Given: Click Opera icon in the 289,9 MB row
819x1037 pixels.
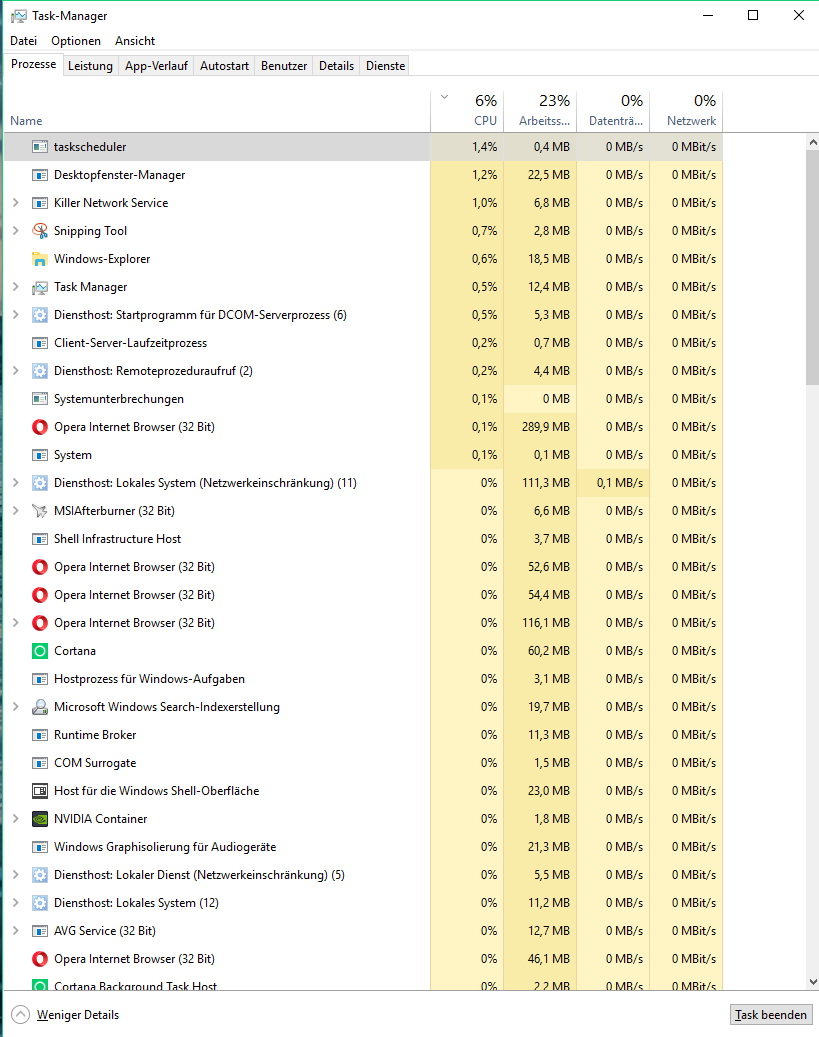Looking at the screenshot, I should [x=40, y=427].
